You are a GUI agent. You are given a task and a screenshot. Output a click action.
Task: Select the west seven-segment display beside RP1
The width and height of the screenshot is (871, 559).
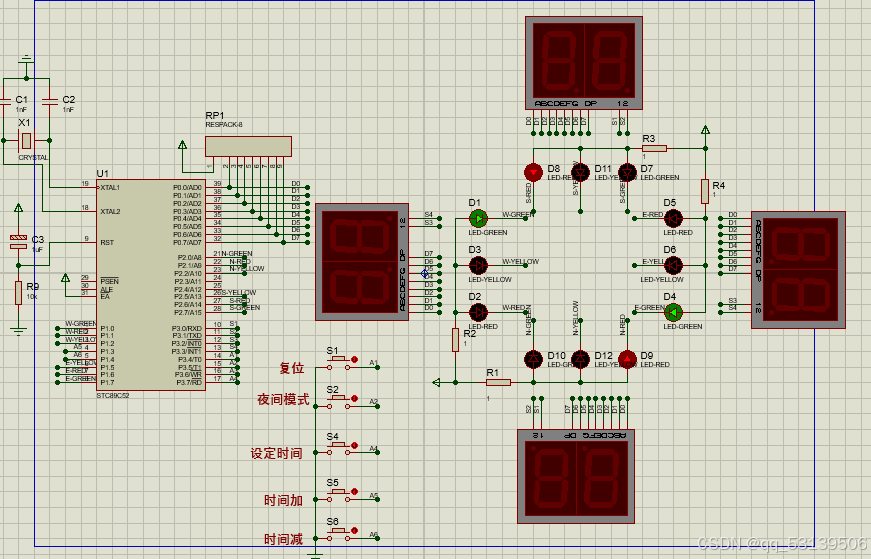(362, 262)
